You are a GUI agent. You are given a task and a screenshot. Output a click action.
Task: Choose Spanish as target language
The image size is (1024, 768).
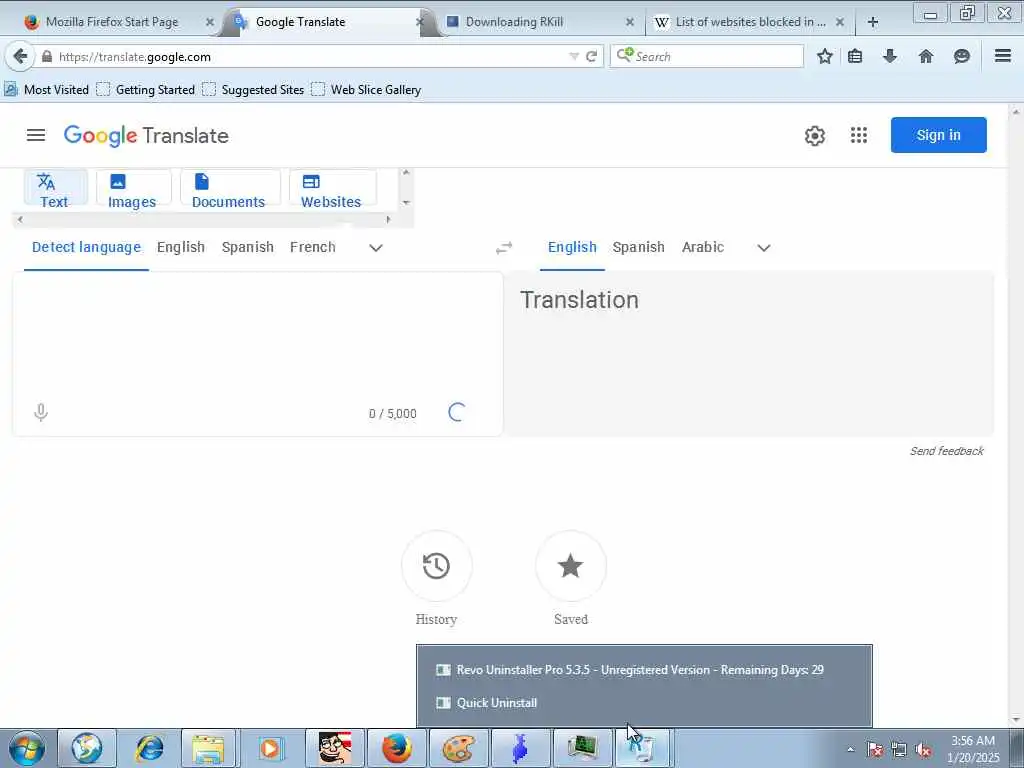pyautogui.click(x=639, y=248)
